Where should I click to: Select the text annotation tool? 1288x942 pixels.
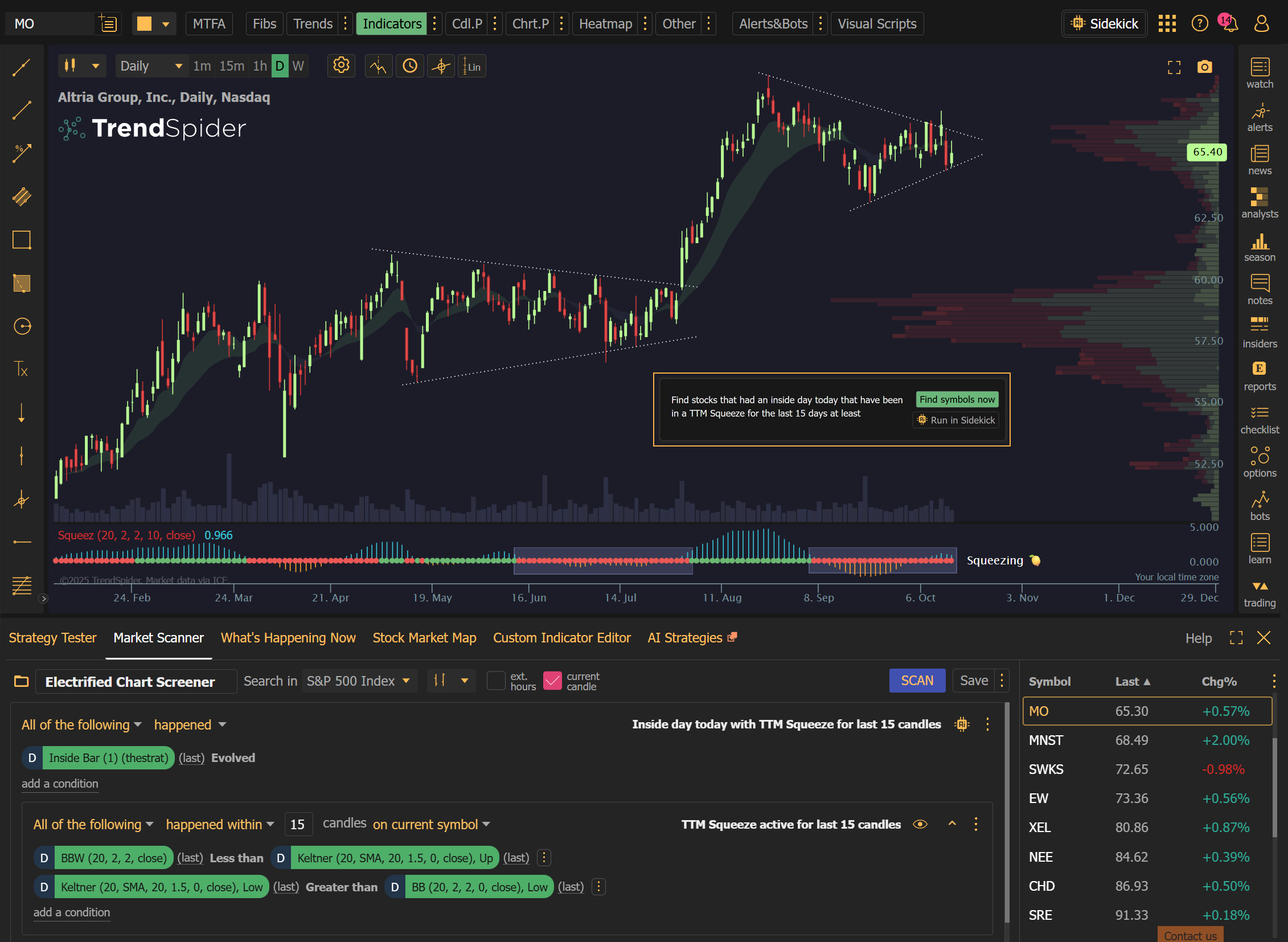(x=21, y=369)
